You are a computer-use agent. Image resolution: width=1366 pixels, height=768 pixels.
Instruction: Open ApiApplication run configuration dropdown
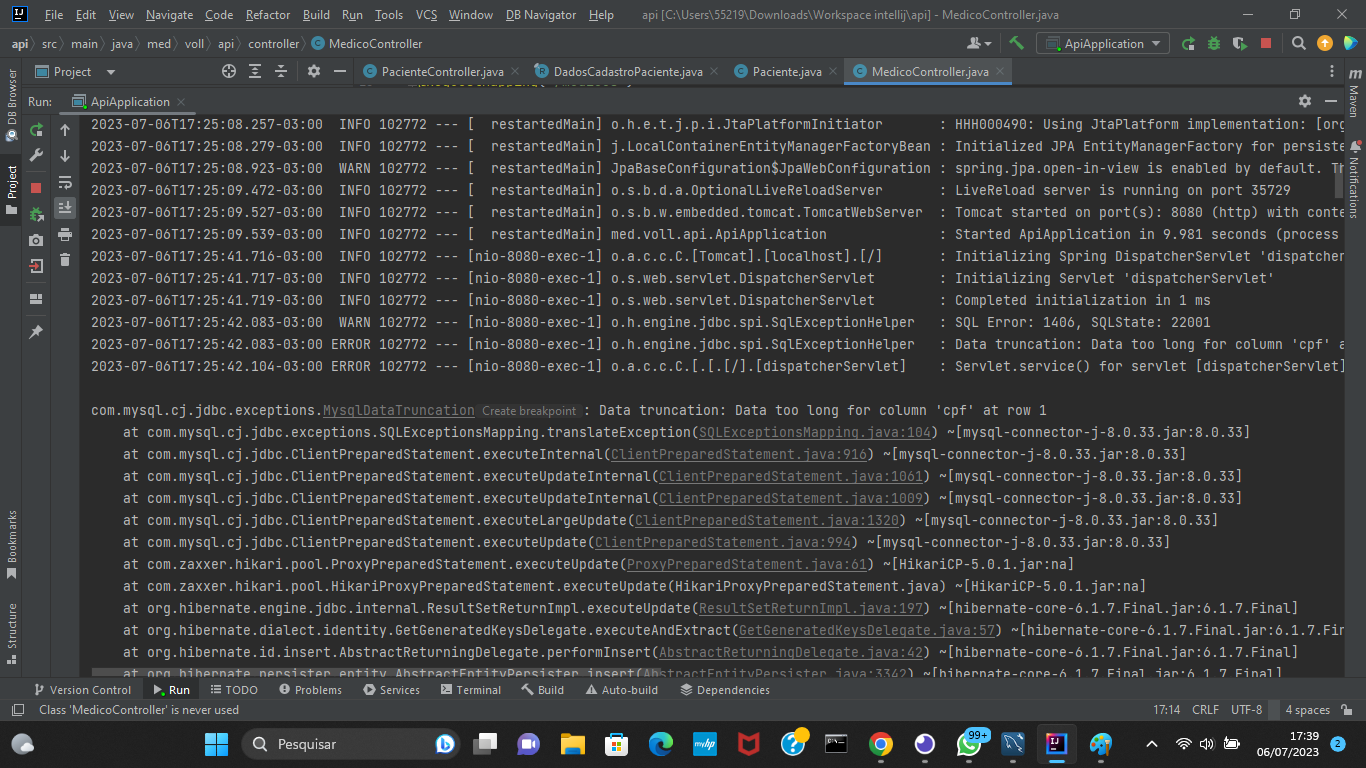[x=1103, y=43]
